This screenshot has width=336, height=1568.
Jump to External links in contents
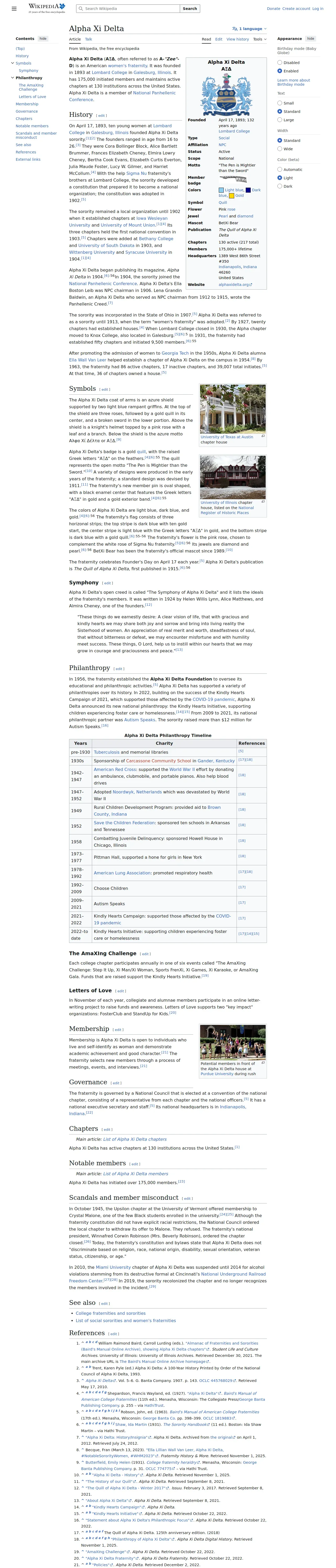[x=28, y=159]
